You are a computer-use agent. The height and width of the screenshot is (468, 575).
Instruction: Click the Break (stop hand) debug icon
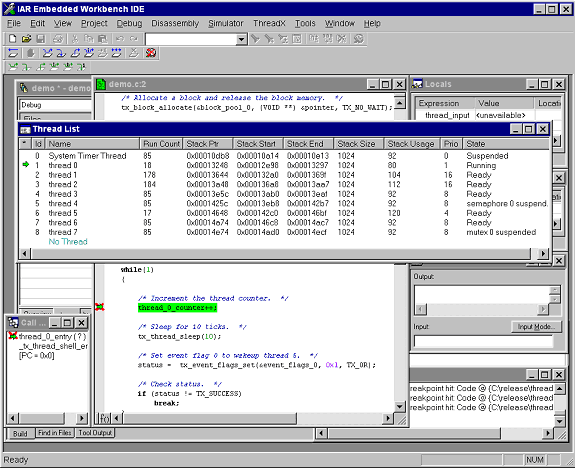(x=31, y=53)
